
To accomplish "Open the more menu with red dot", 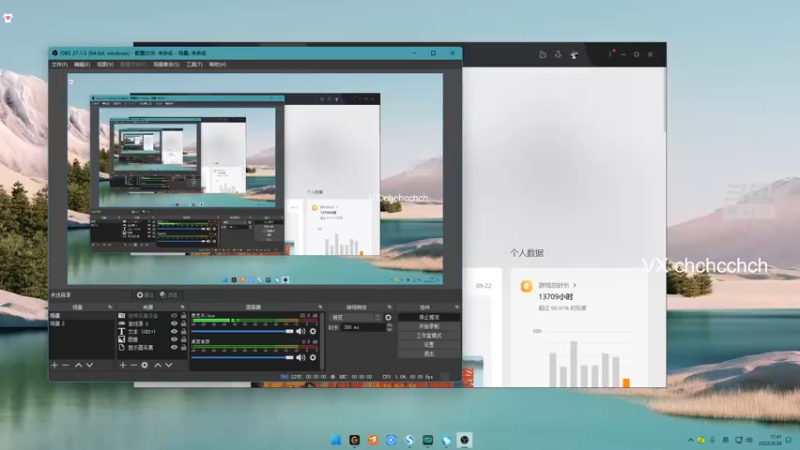I will (x=611, y=54).
